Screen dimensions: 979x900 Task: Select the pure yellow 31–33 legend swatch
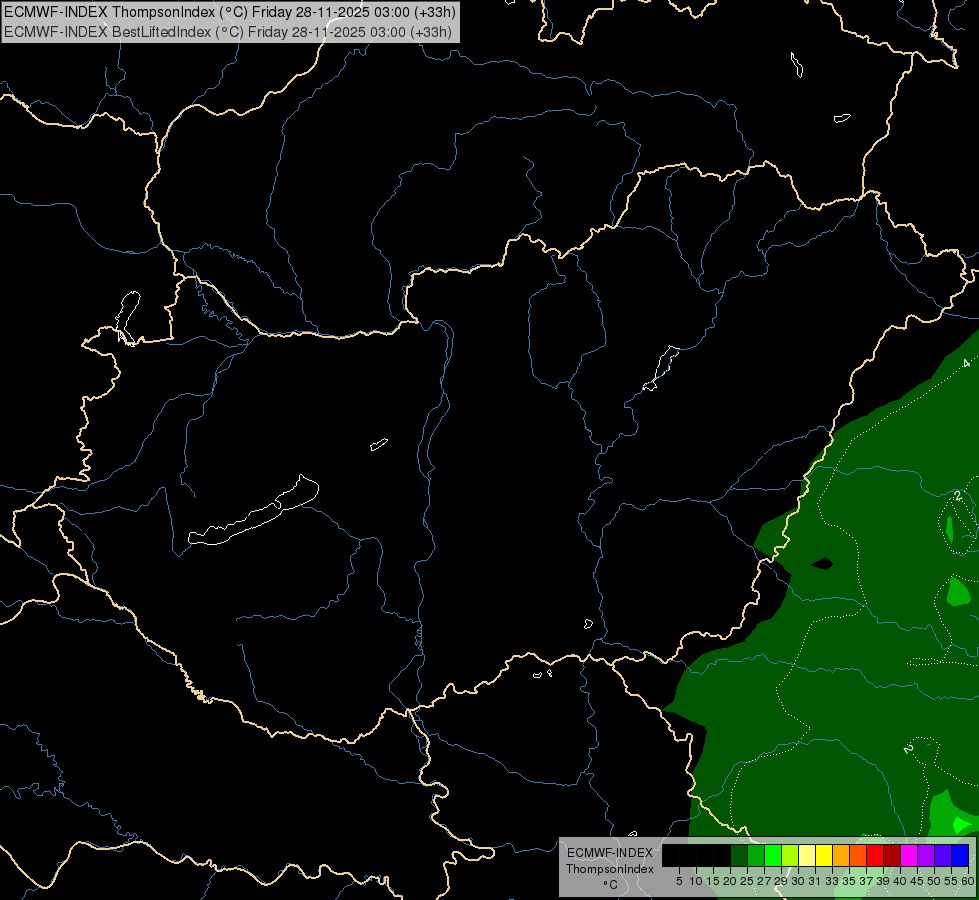(824, 856)
